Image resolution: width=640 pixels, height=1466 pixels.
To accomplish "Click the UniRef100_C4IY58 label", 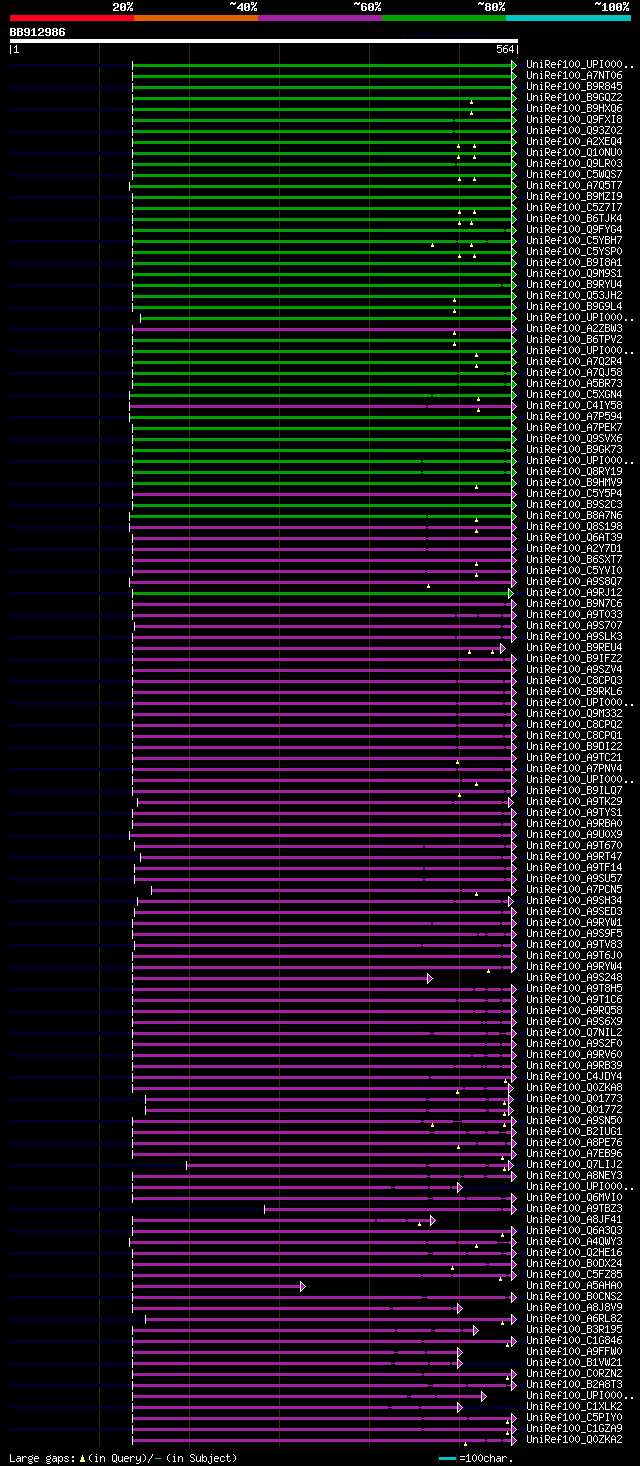I will click(x=573, y=405).
